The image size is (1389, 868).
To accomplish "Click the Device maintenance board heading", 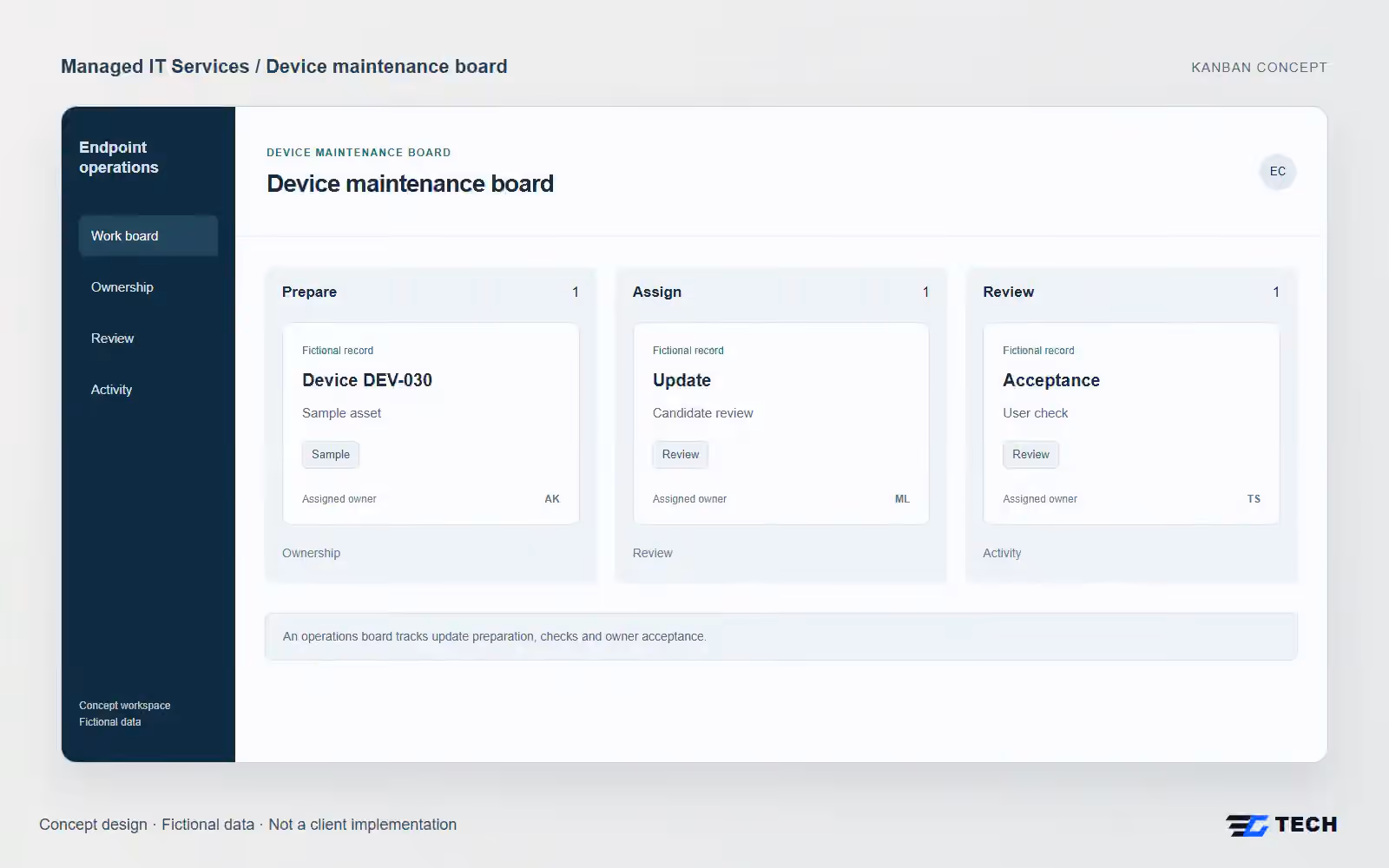I will coord(410,184).
